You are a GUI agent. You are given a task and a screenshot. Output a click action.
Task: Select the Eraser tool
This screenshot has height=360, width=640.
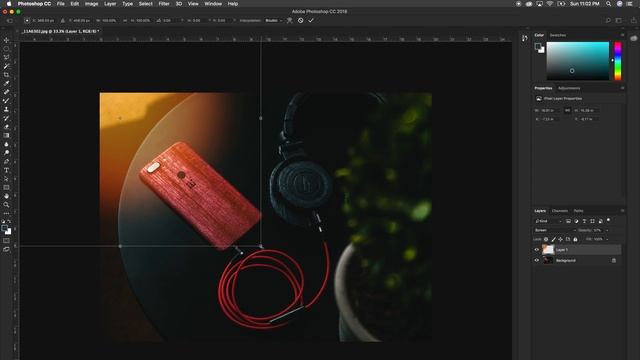click(x=6, y=127)
